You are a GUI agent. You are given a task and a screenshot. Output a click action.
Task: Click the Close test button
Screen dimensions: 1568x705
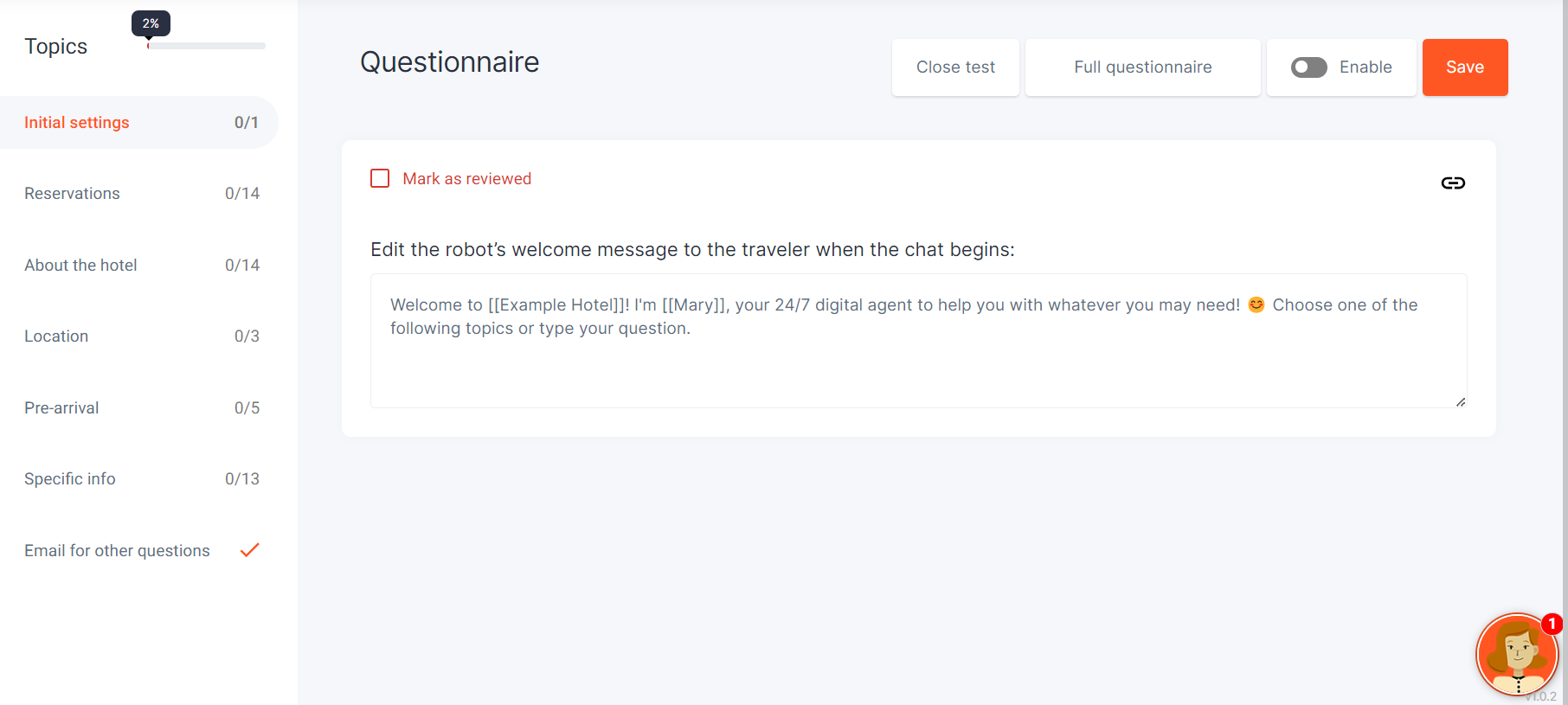click(x=955, y=67)
